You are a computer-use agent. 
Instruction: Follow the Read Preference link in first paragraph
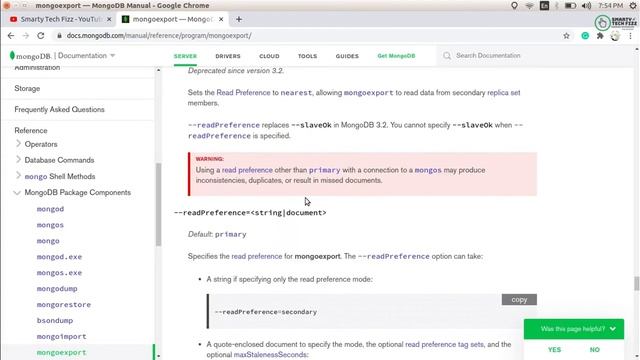pos(243,93)
